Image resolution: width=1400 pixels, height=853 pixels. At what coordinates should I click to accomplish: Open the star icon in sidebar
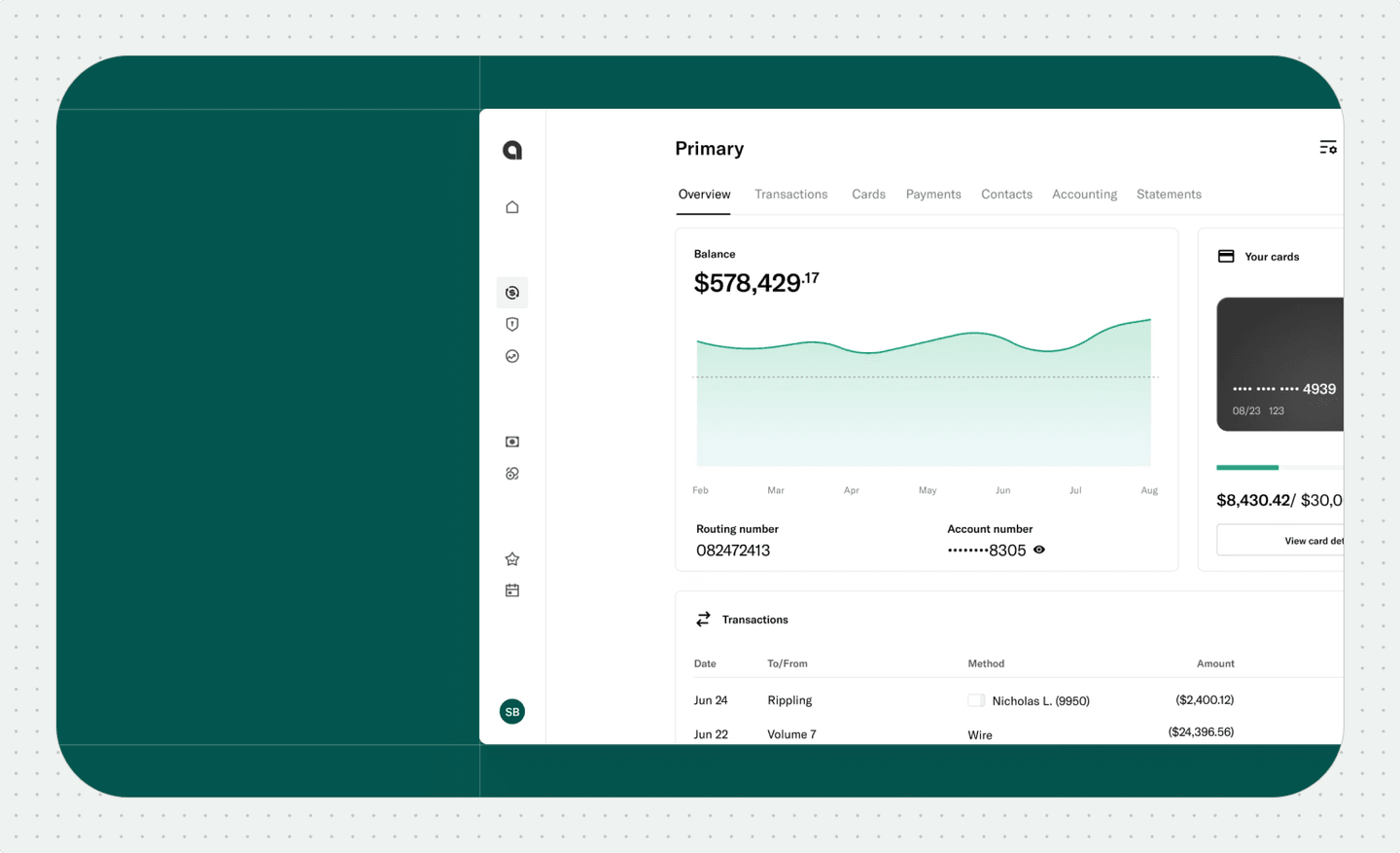click(512, 559)
